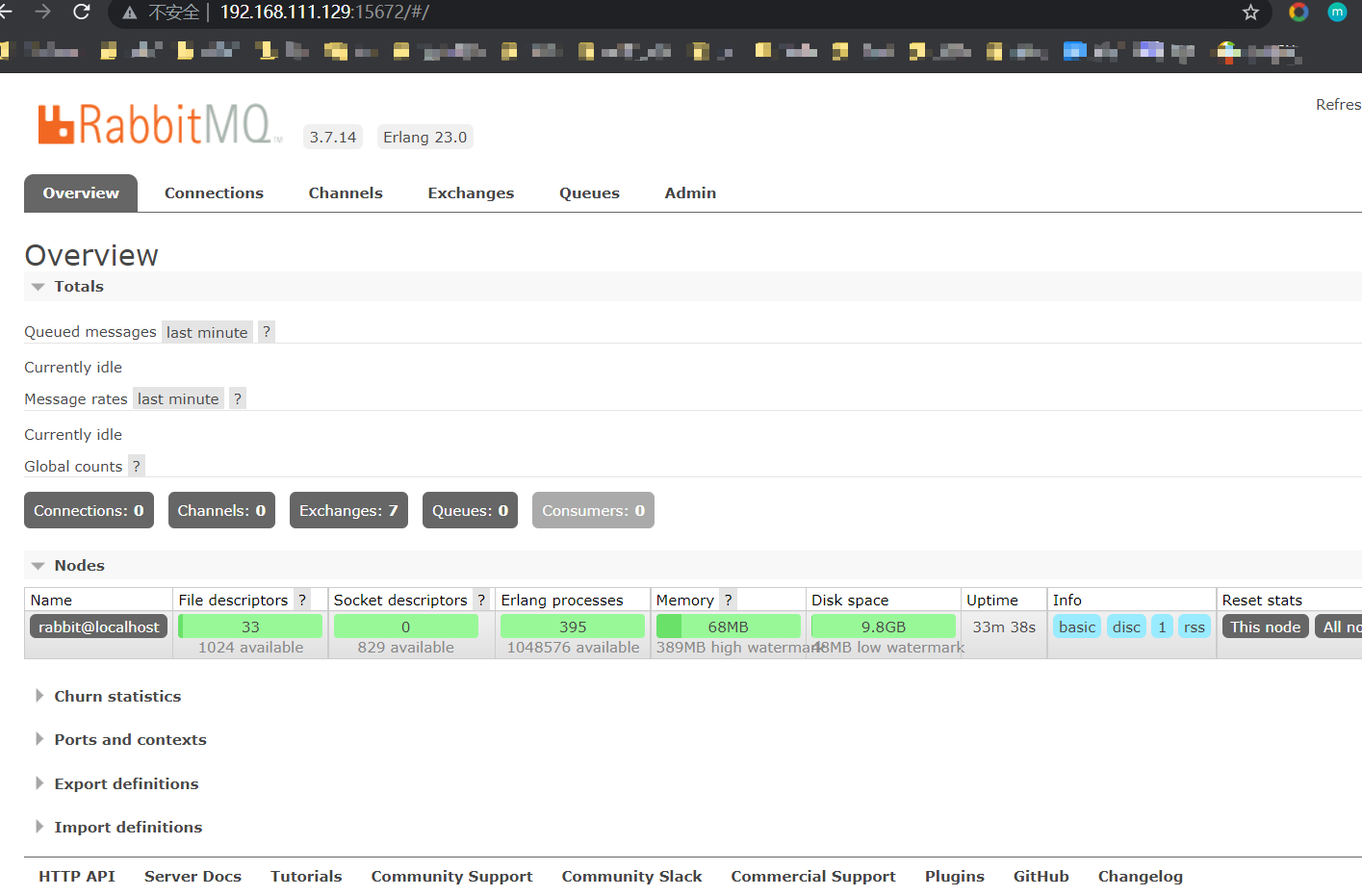Open Socket descriptors help question mark
Screen dimensions: 1362x896
pyautogui.click(x=481, y=600)
